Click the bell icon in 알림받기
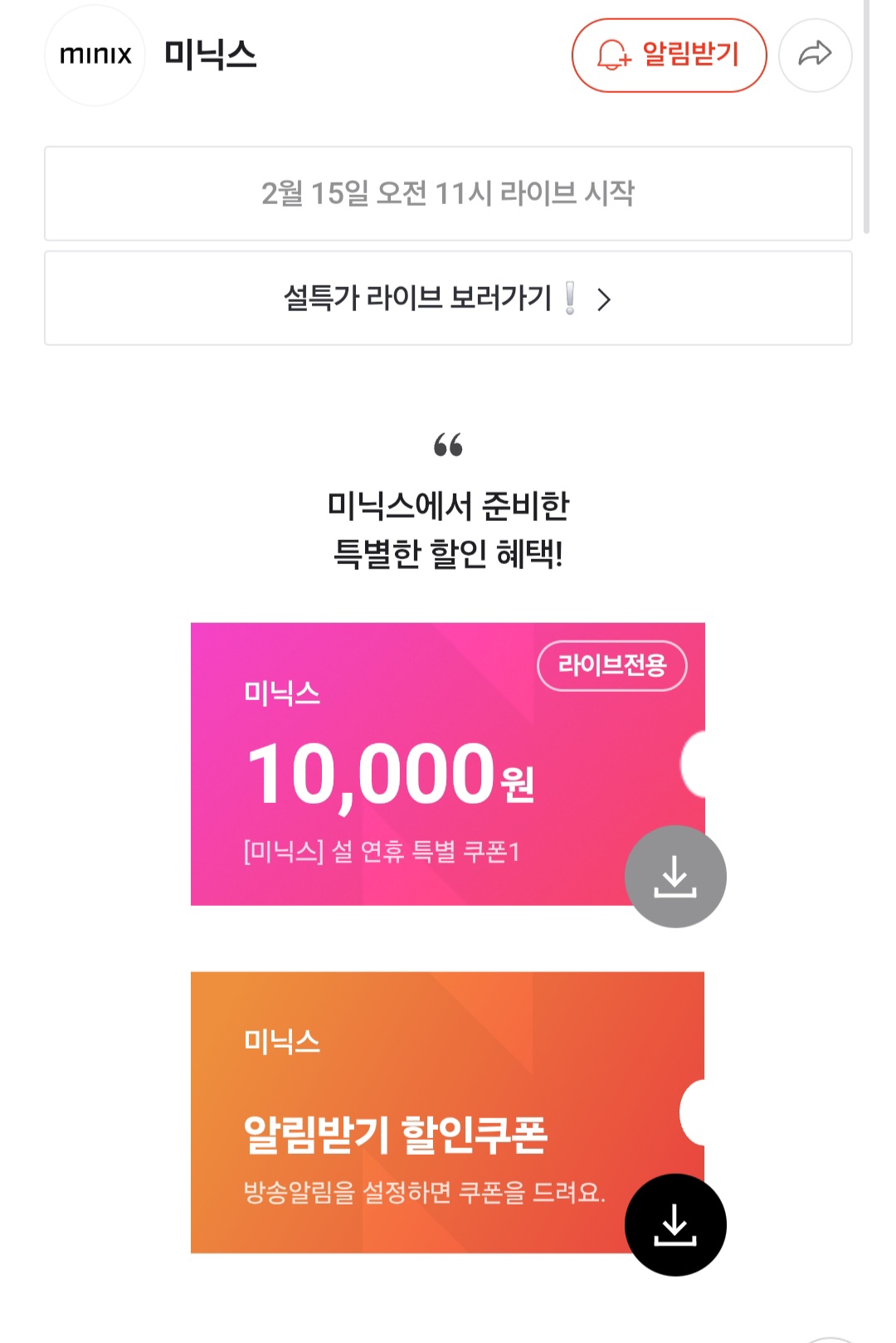 (614, 55)
